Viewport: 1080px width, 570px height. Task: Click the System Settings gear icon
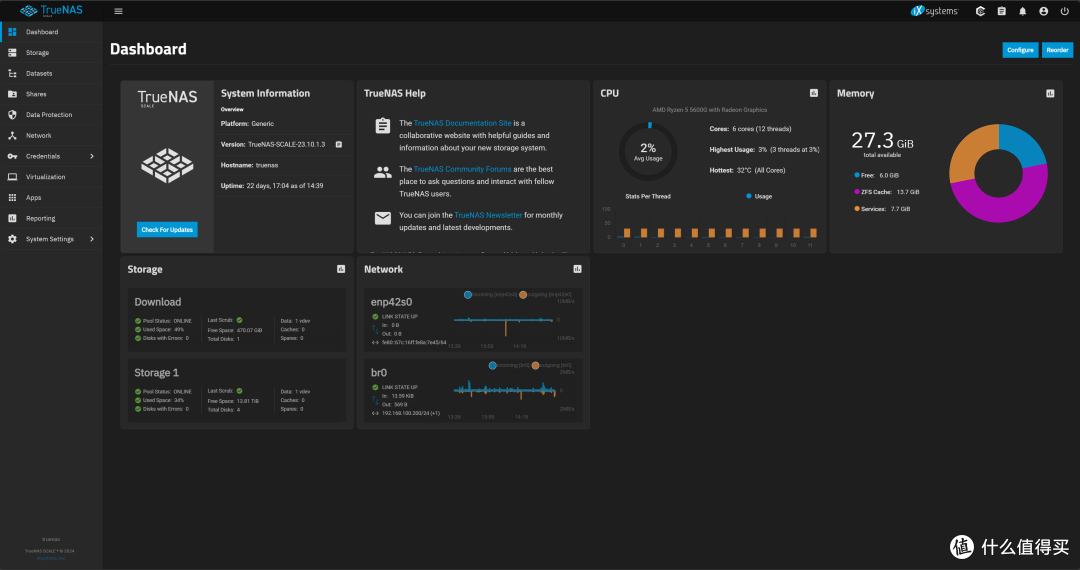point(12,239)
